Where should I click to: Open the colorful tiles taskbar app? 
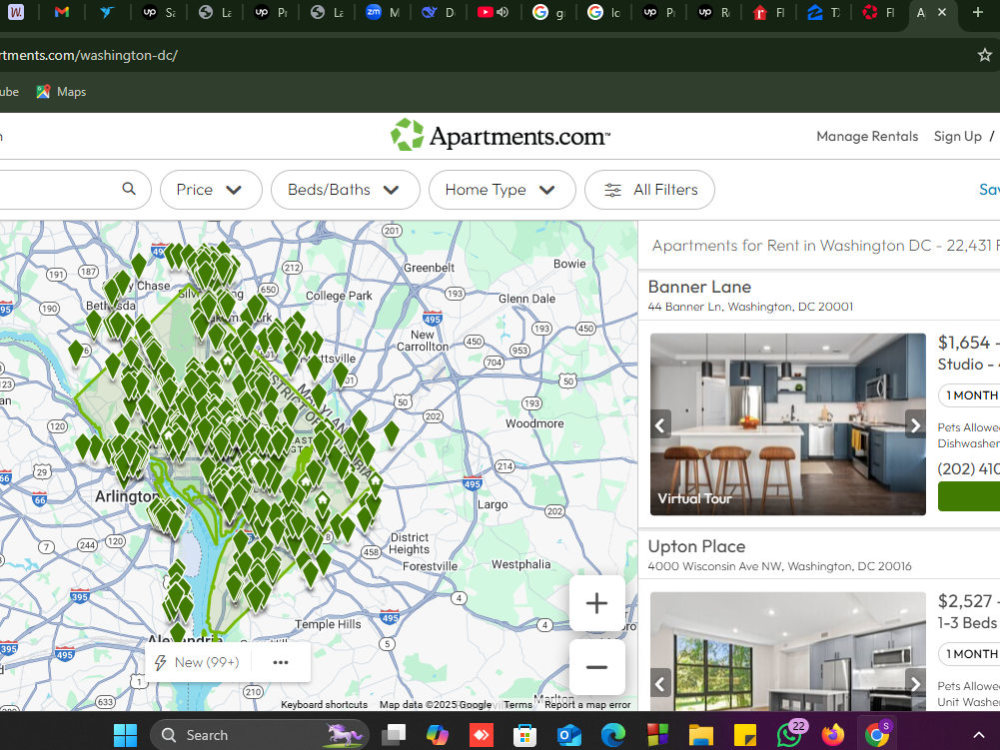click(x=657, y=735)
